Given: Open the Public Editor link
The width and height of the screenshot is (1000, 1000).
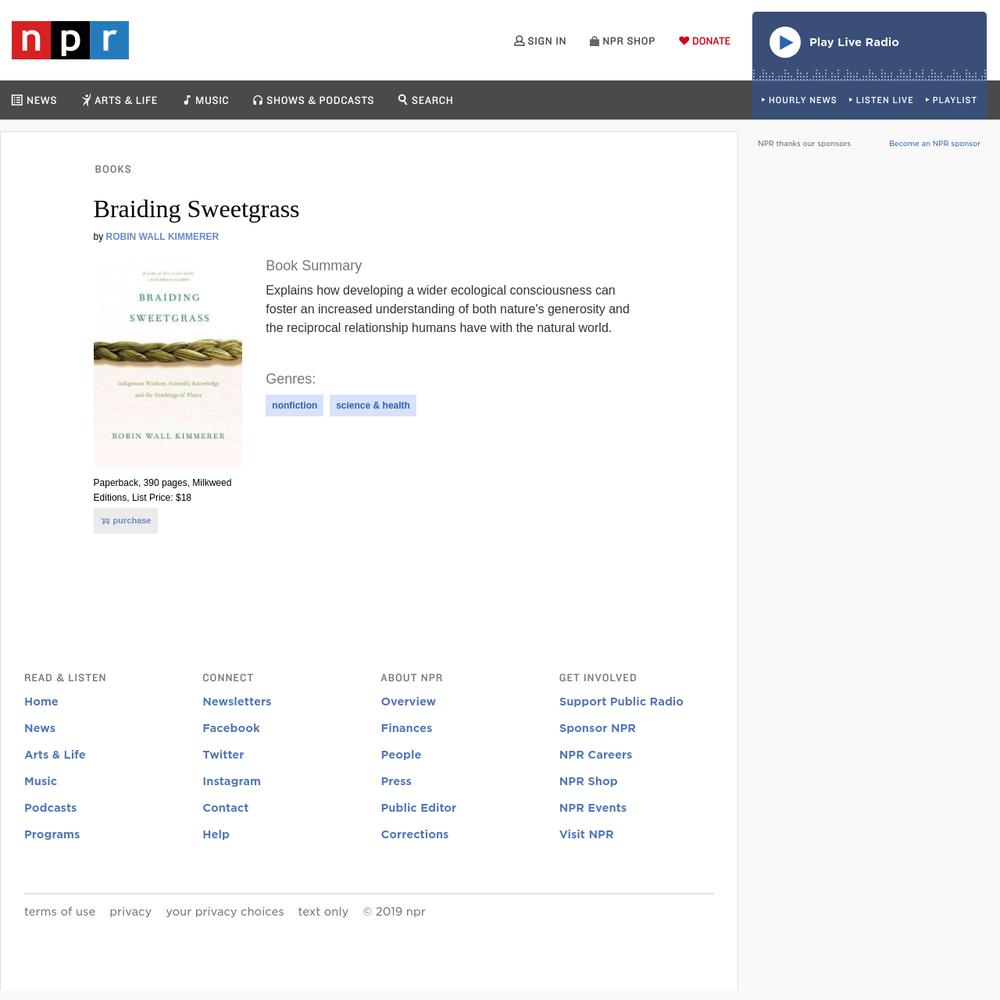Looking at the screenshot, I should (x=418, y=808).
